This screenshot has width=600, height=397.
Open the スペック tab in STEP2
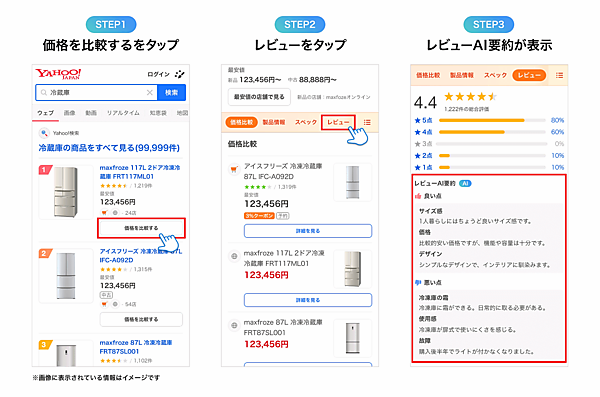coord(306,122)
